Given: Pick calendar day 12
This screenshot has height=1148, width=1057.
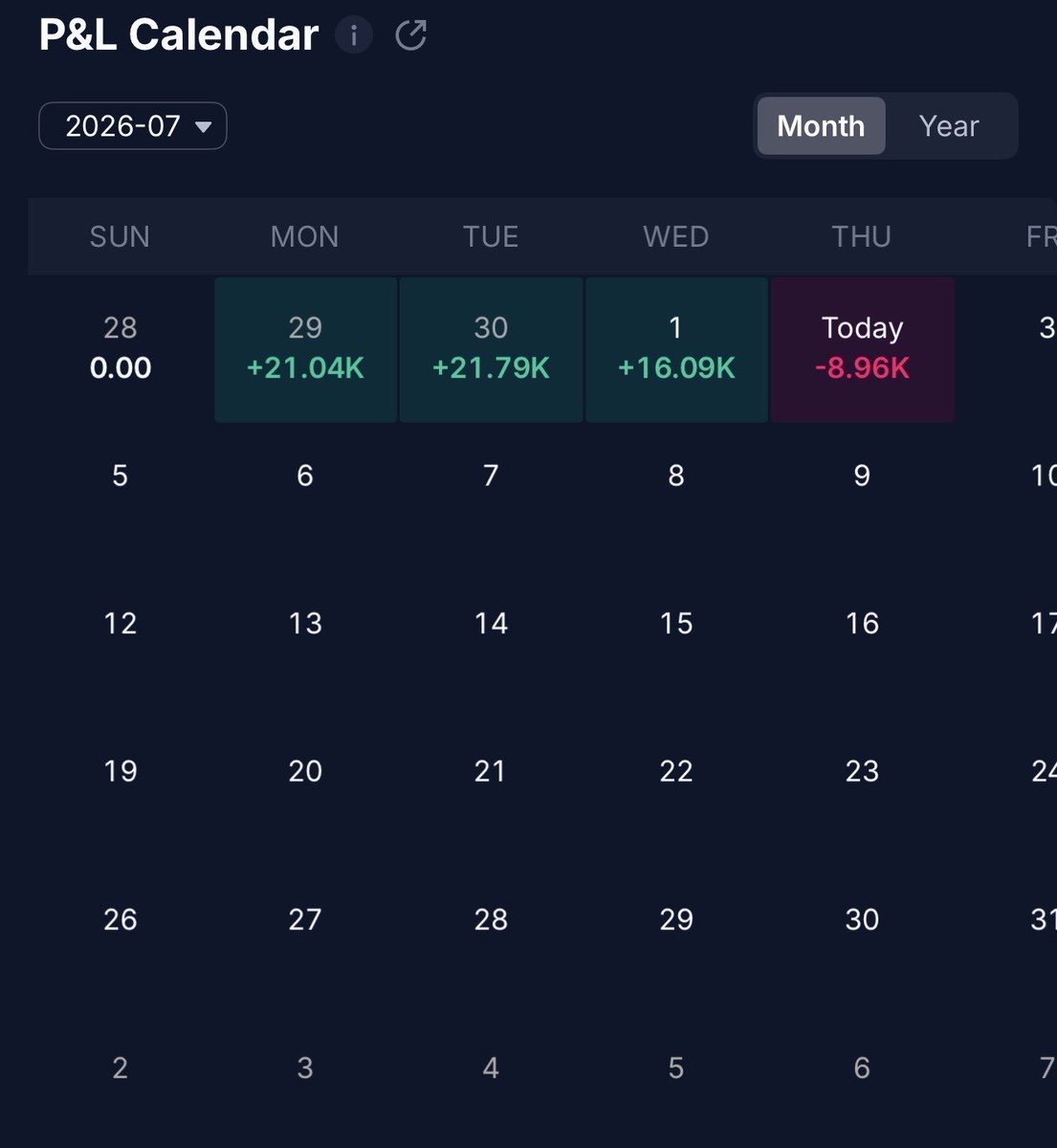Looking at the screenshot, I should tap(120, 624).
